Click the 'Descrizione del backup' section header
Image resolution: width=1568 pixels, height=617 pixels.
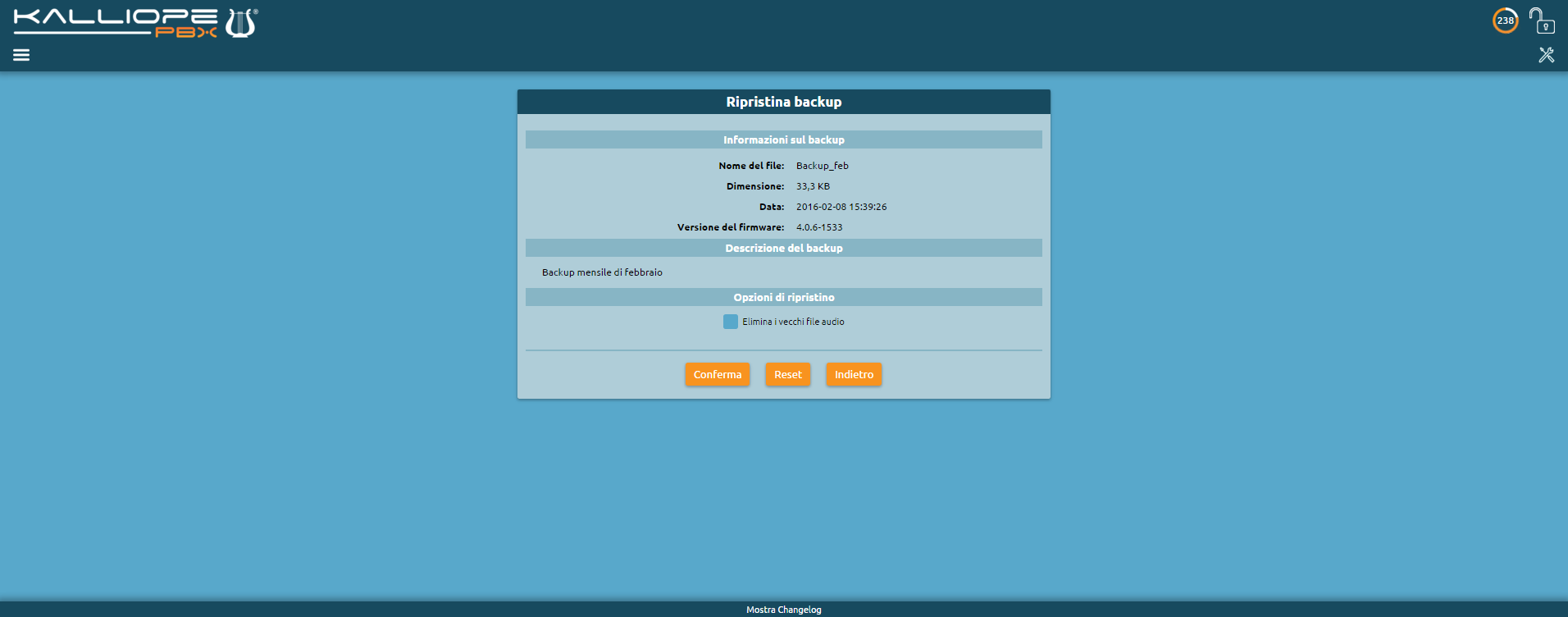point(783,248)
